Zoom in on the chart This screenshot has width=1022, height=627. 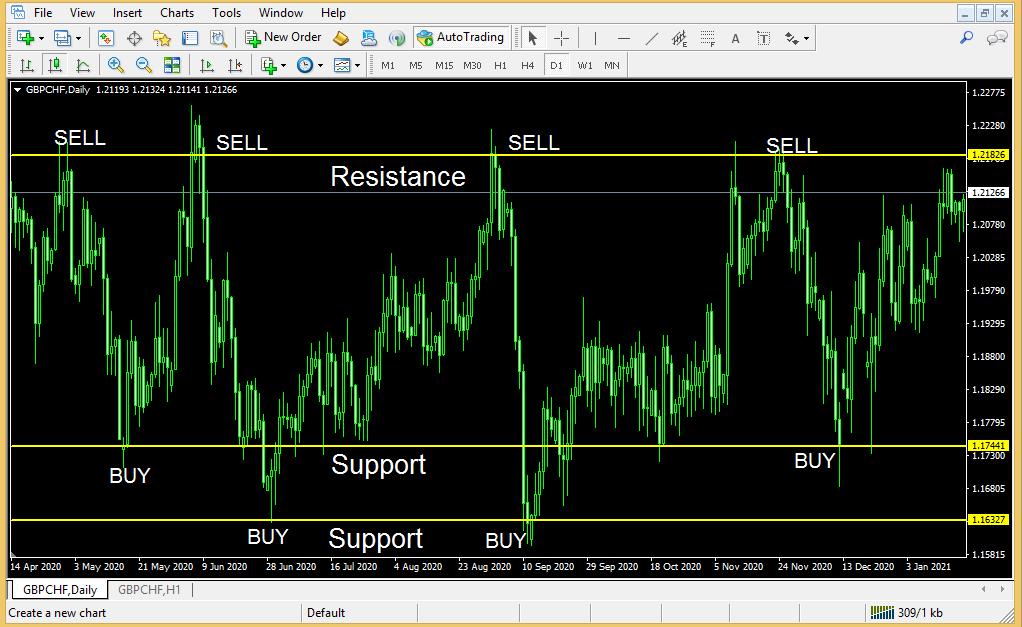(116, 65)
